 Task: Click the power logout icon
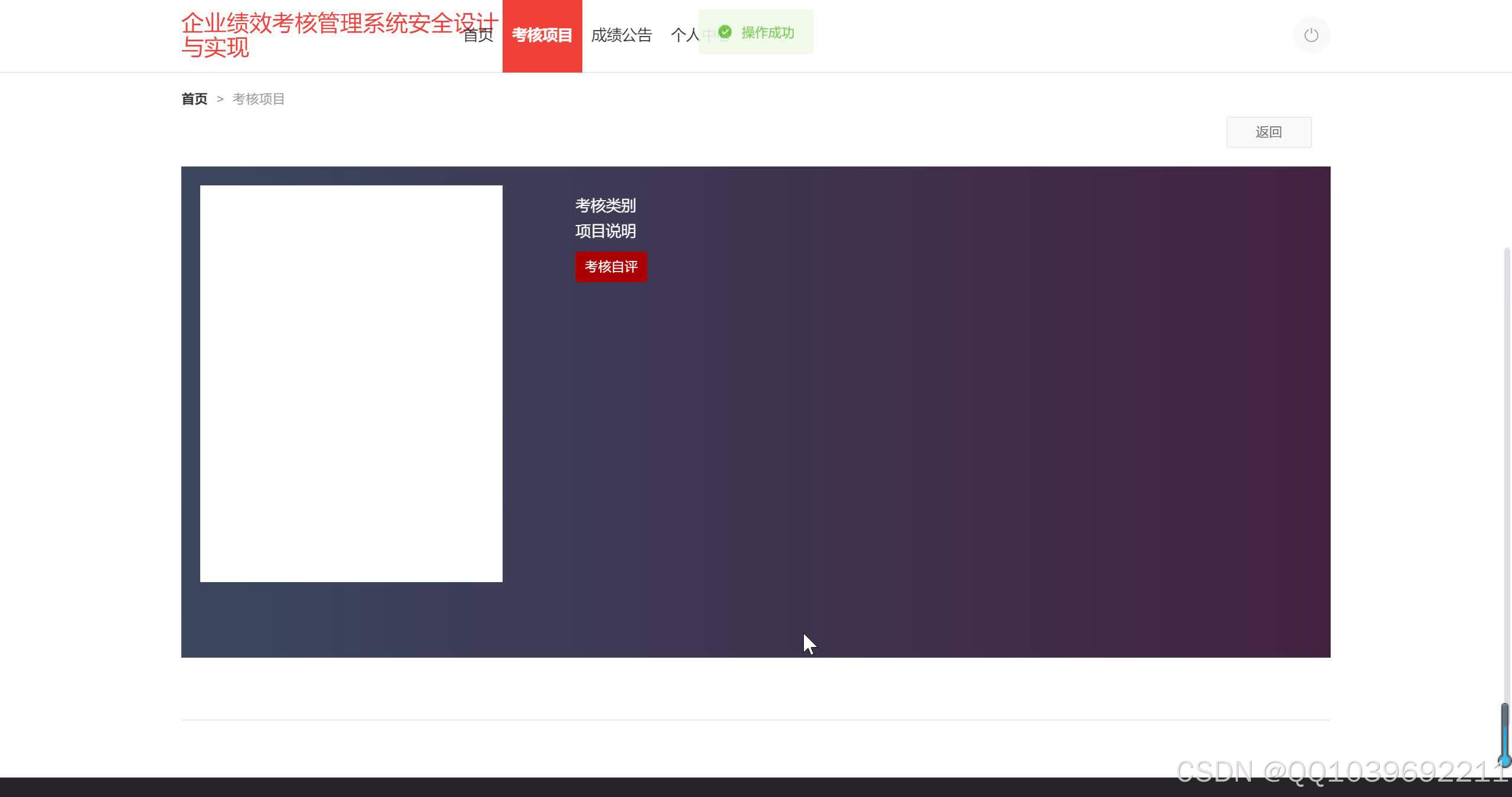coord(1311,35)
